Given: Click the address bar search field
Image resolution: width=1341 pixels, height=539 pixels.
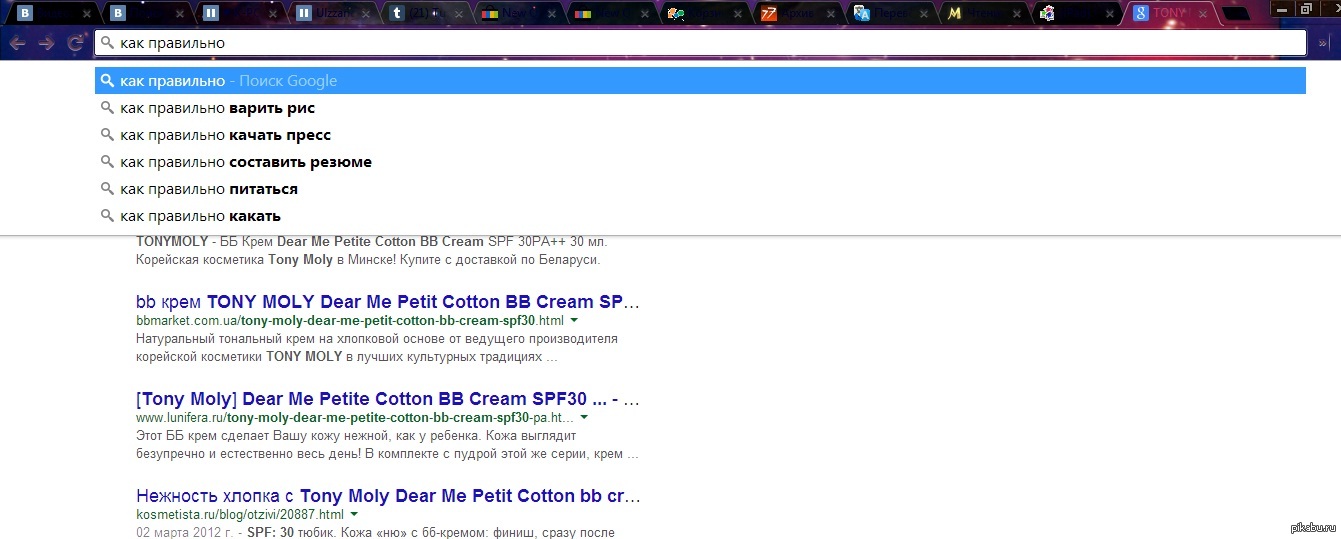Looking at the screenshot, I should (x=700, y=43).
